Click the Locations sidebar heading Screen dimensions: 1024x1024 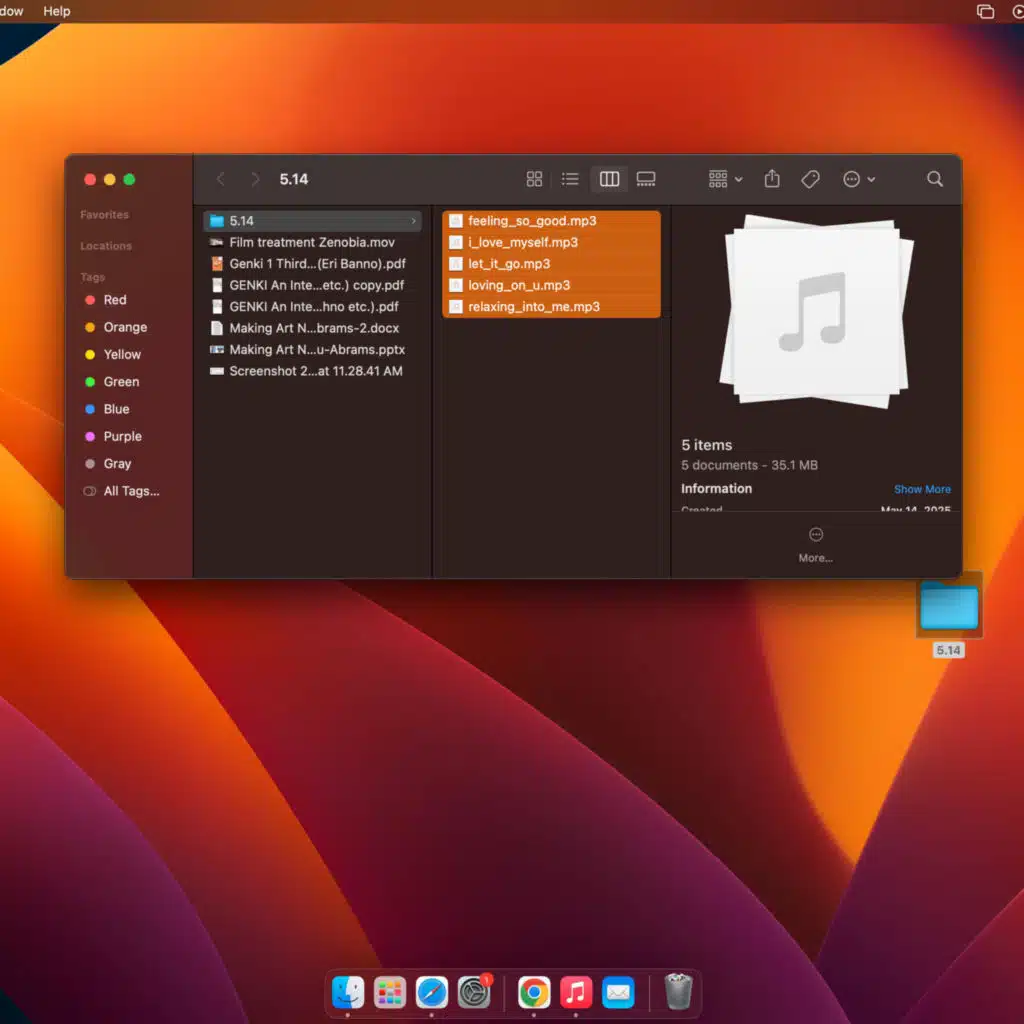tap(106, 246)
